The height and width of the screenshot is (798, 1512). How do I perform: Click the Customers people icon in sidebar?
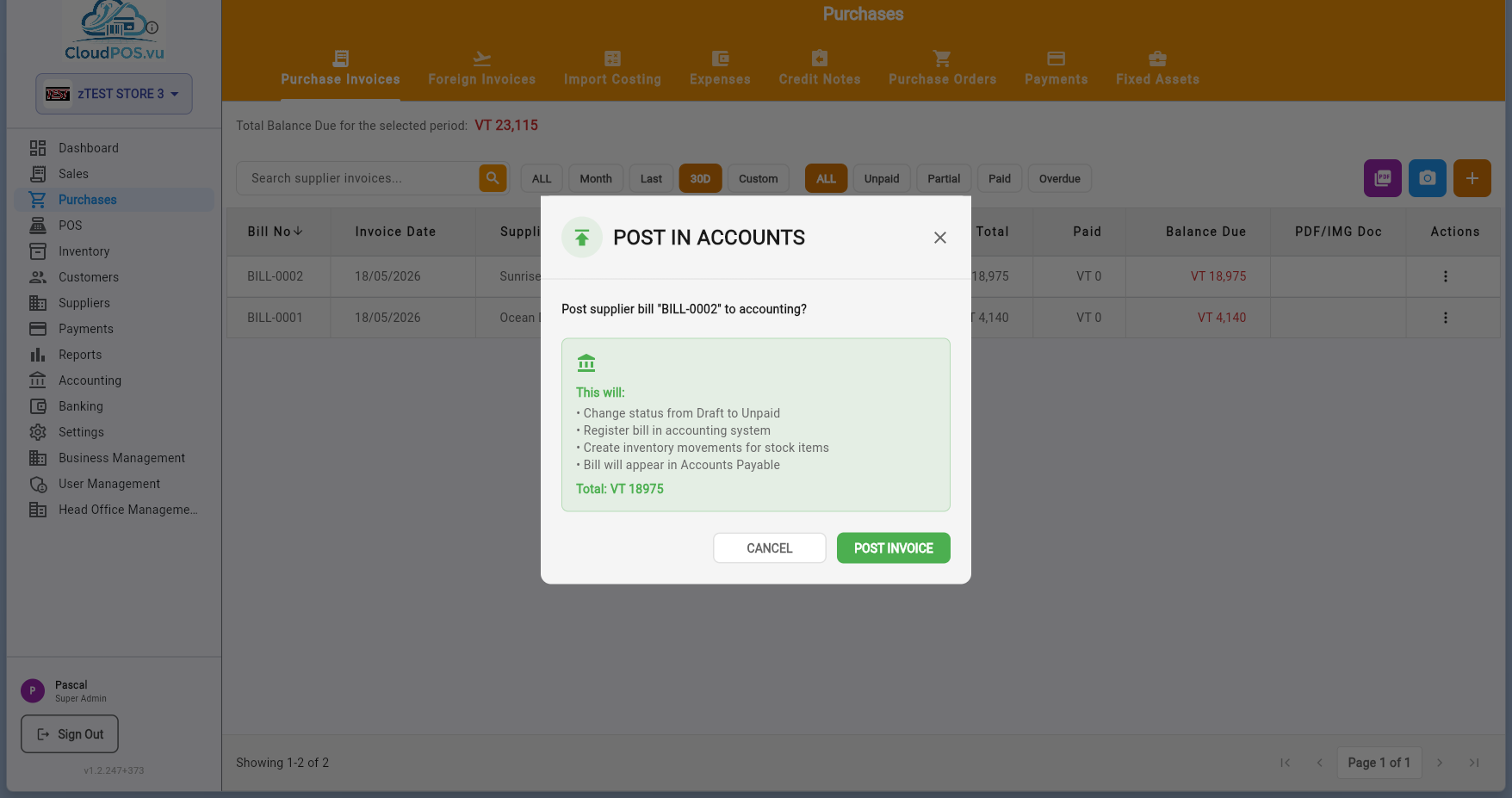tap(38, 277)
